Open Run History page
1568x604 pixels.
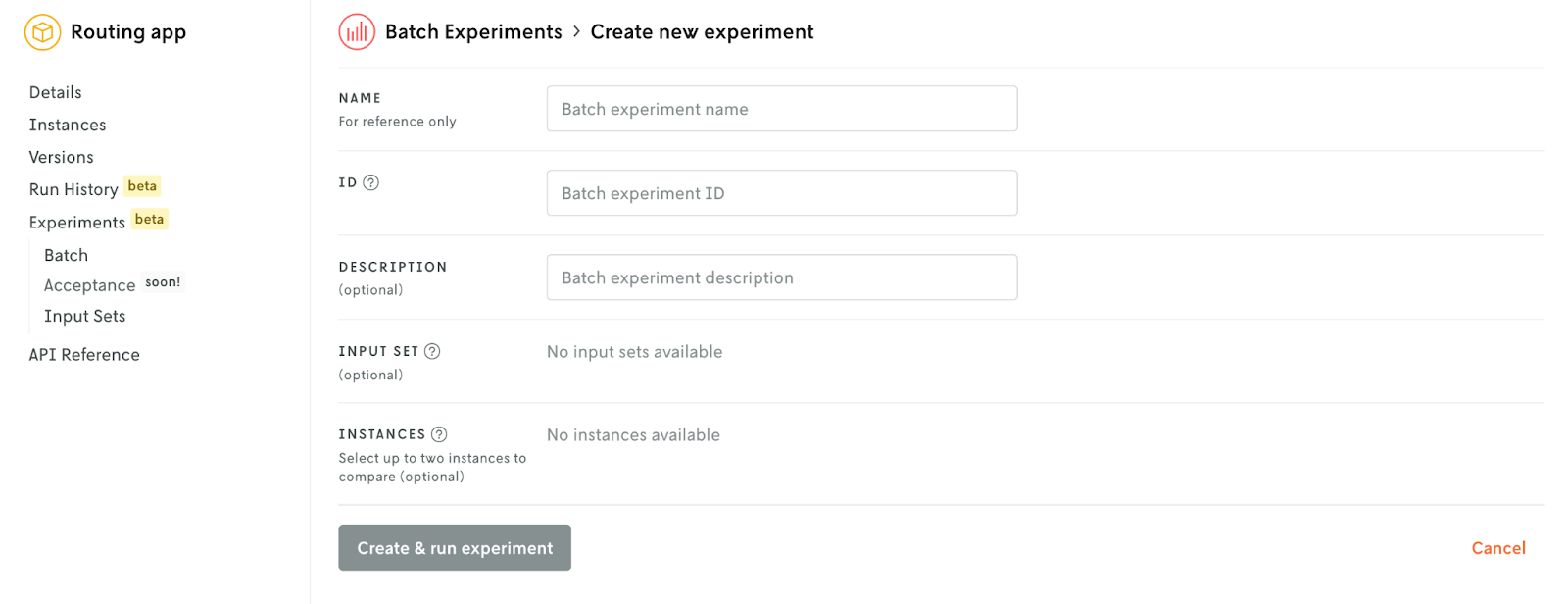click(x=73, y=189)
